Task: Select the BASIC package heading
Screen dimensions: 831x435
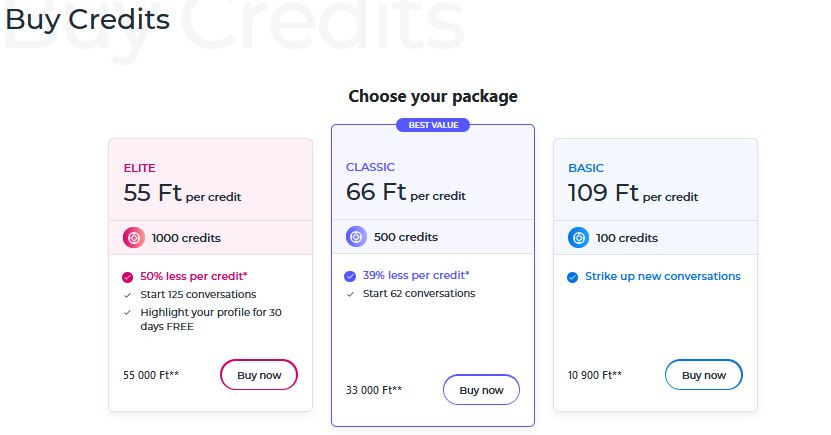Action: [586, 168]
